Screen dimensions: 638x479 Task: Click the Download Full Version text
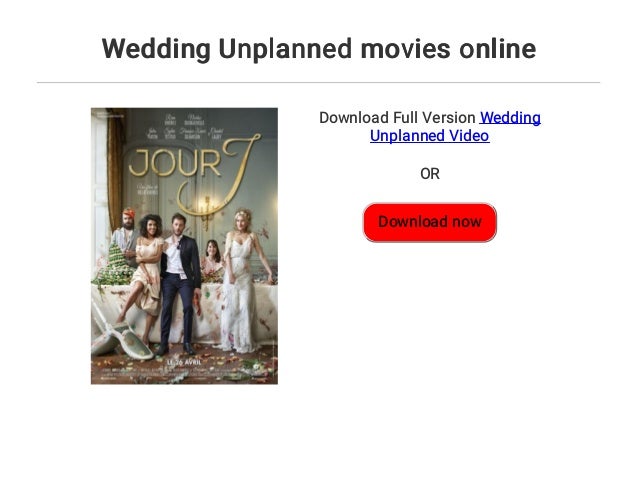pos(397,118)
